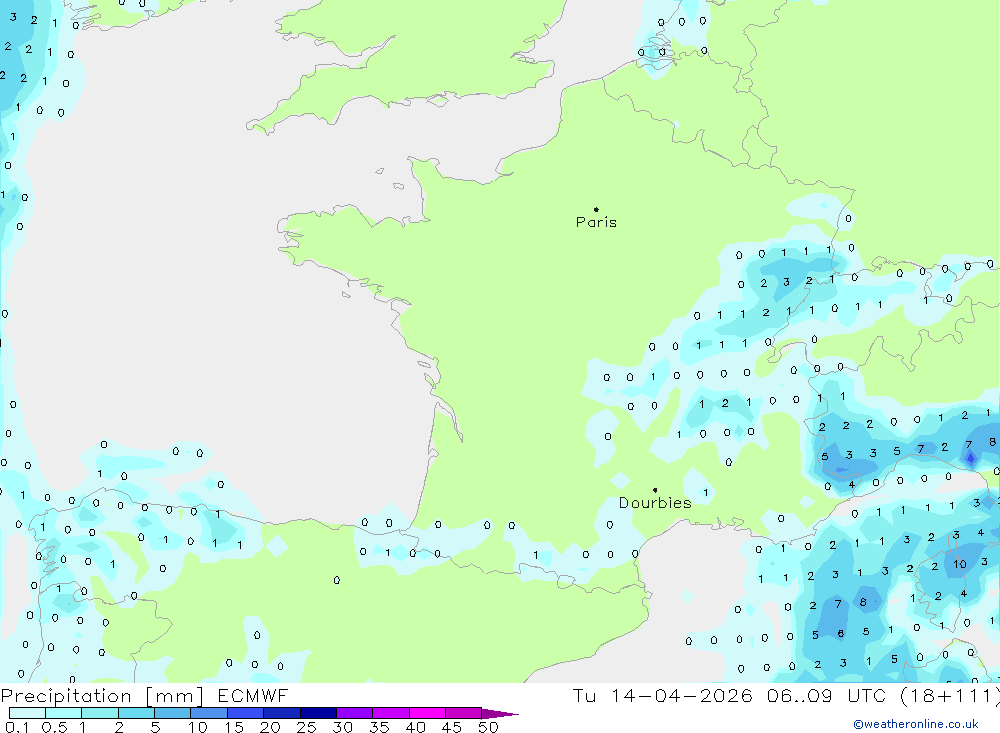Pick the 0.5–1 mm legend color
This screenshot has height=733, width=1000.
coord(64,713)
